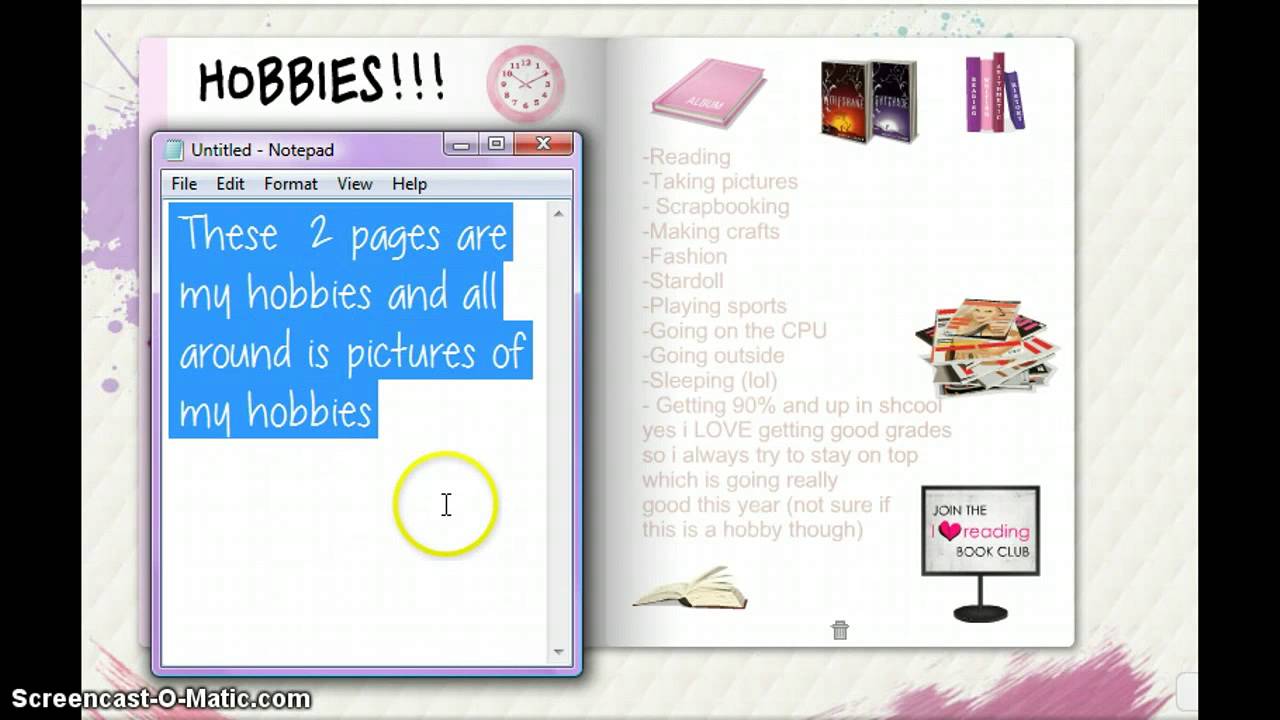Select the open book image
This screenshot has width=1280, height=720.
tap(690, 588)
